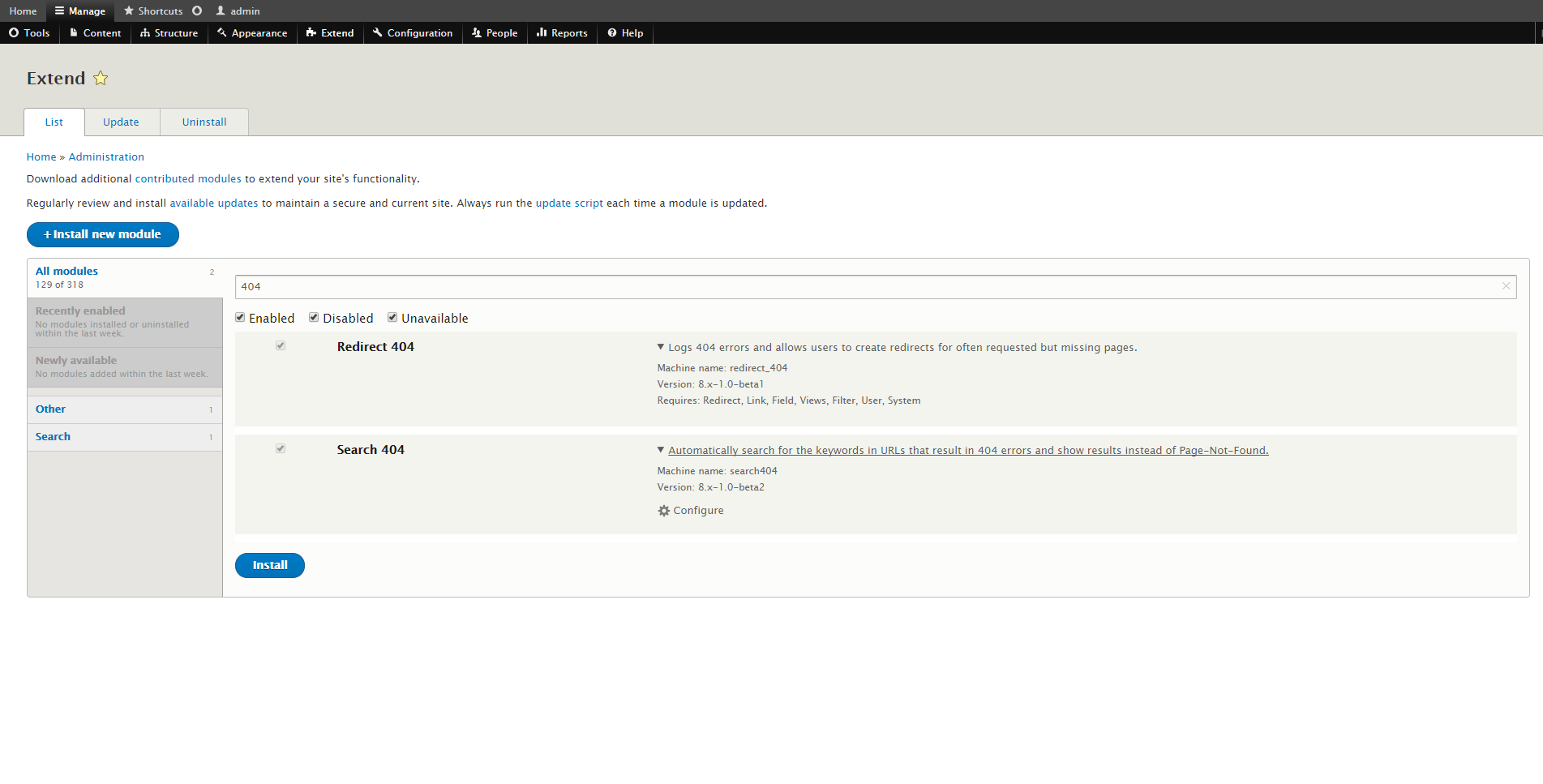The height and width of the screenshot is (784, 1543).
Task: Open the Manage hamburger menu
Action: click(x=59, y=11)
